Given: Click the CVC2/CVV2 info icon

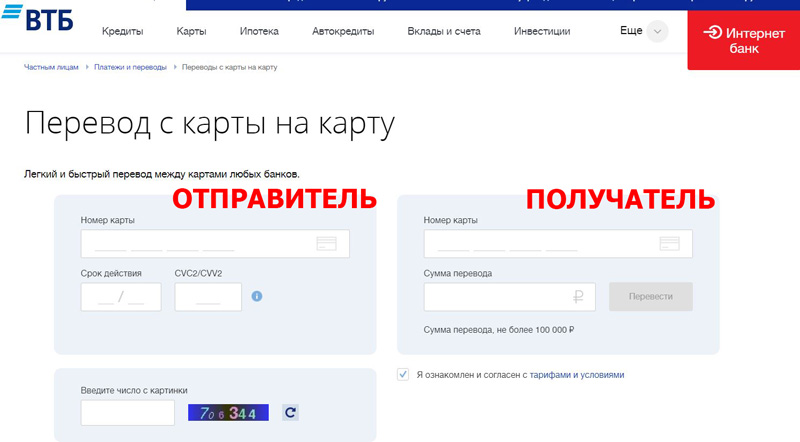Looking at the screenshot, I should click(257, 296).
